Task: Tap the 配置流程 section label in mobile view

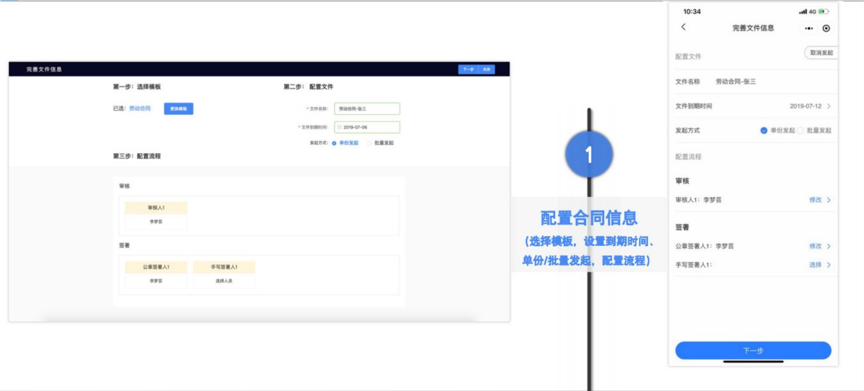Action: (688, 157)
